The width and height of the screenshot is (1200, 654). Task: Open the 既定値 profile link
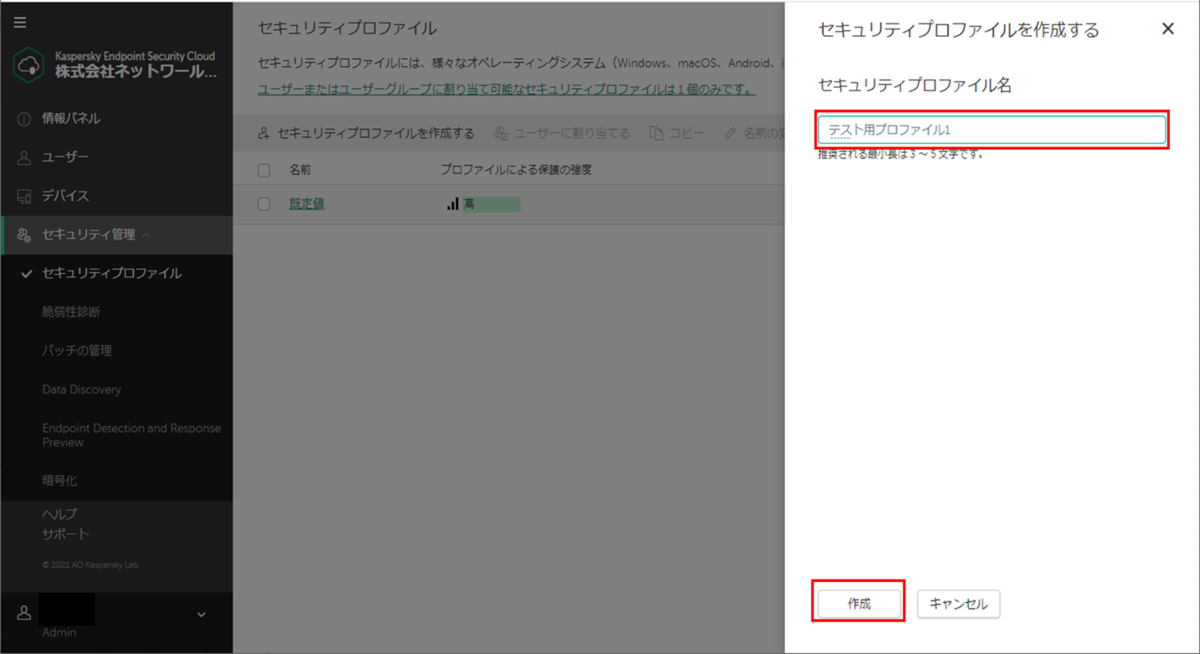click(306, 203)
